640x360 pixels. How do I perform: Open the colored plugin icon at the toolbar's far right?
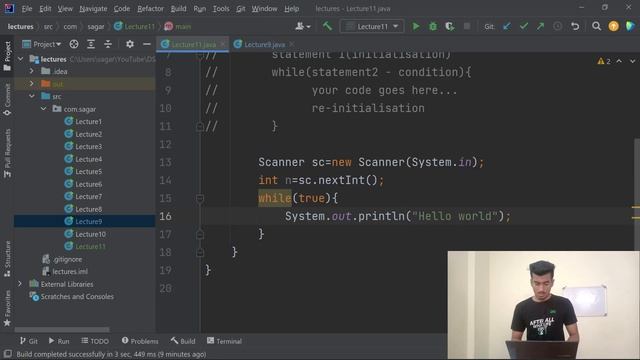630,27
